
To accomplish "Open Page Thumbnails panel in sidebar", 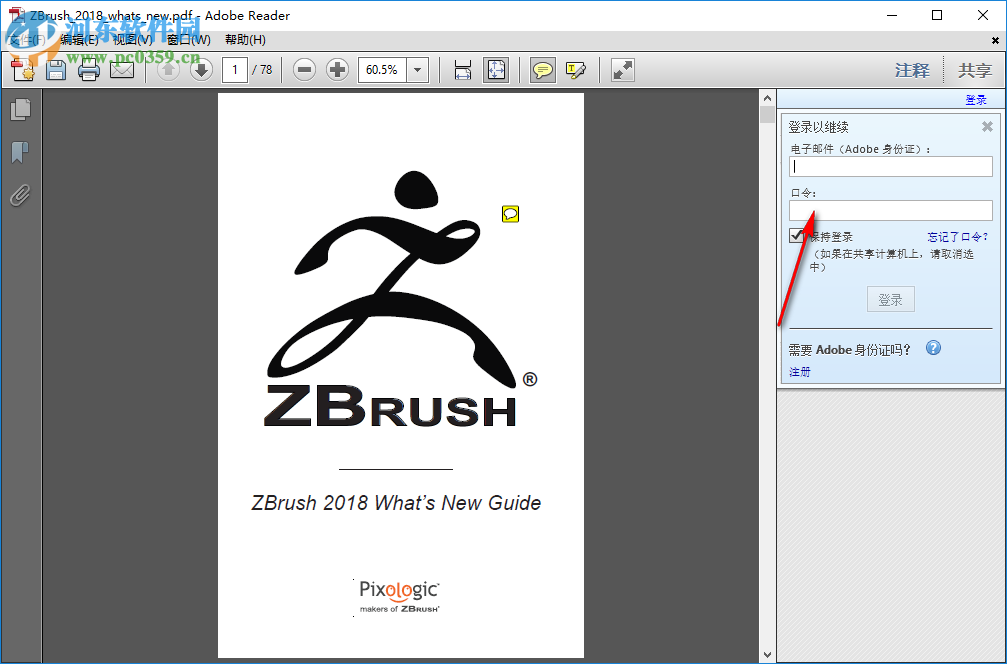I will point(21,110).
